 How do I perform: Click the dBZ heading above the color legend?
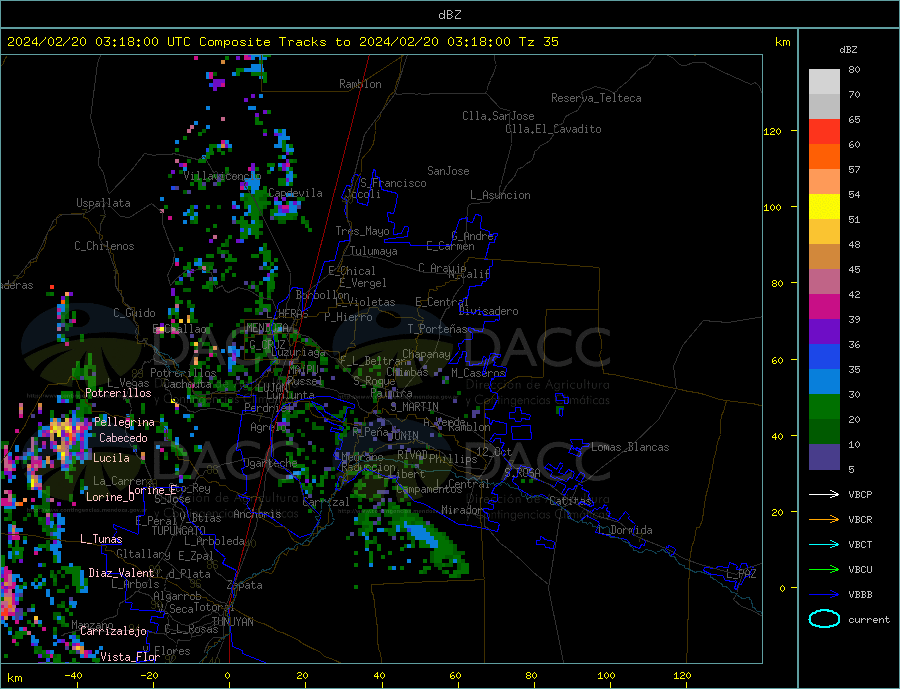tap(848, 50)
